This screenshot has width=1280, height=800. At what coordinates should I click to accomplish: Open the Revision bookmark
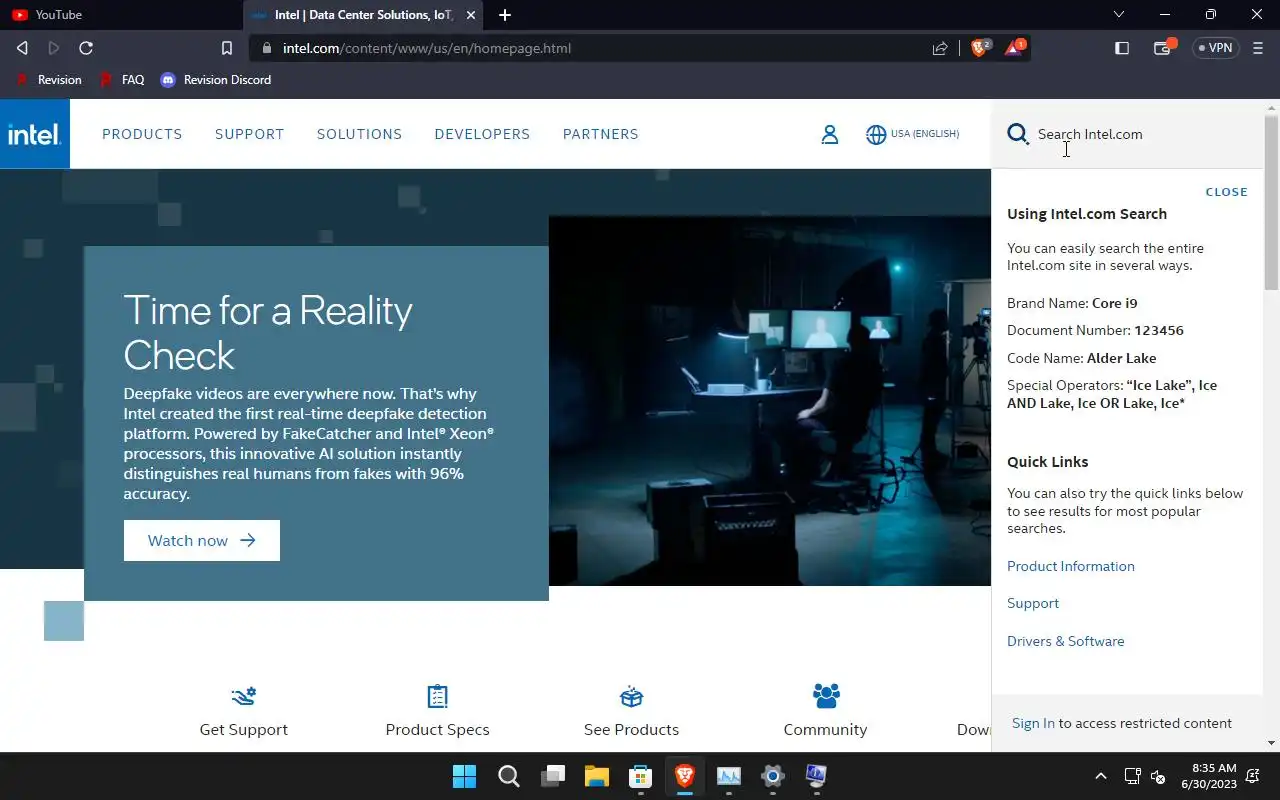coord(48,80)
